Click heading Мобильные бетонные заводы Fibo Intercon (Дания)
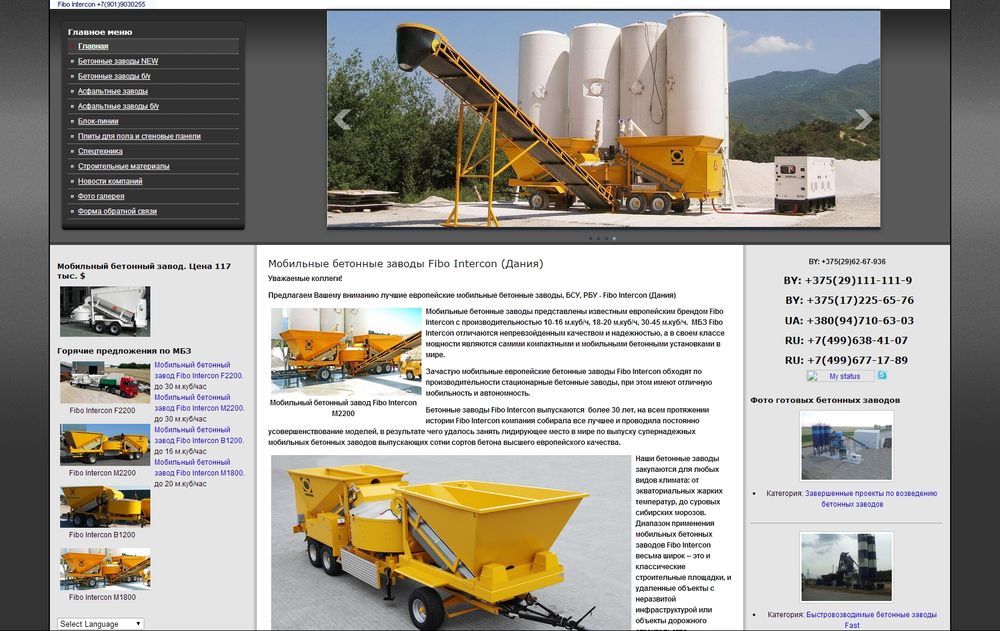 click(406, 264)
